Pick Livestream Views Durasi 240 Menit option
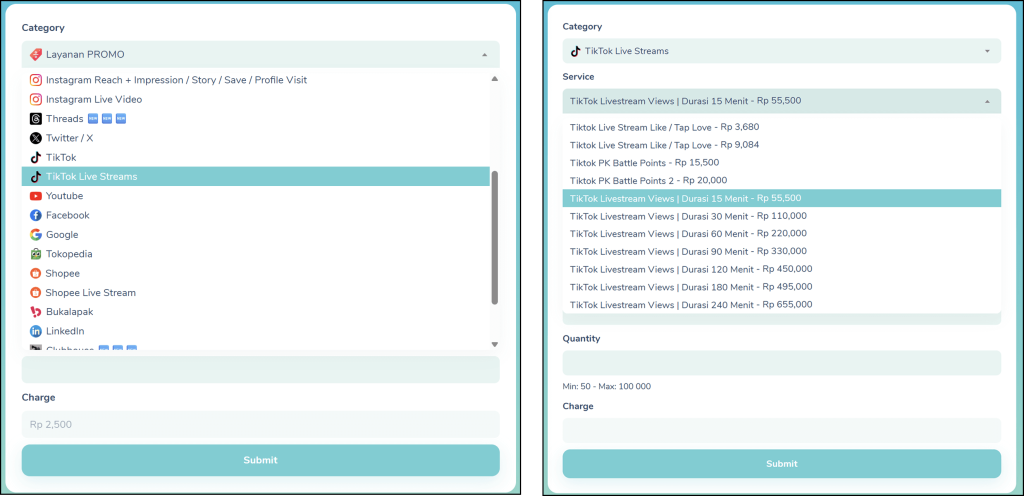Viewport: 1024px width, 496px height. pos(690,304)
